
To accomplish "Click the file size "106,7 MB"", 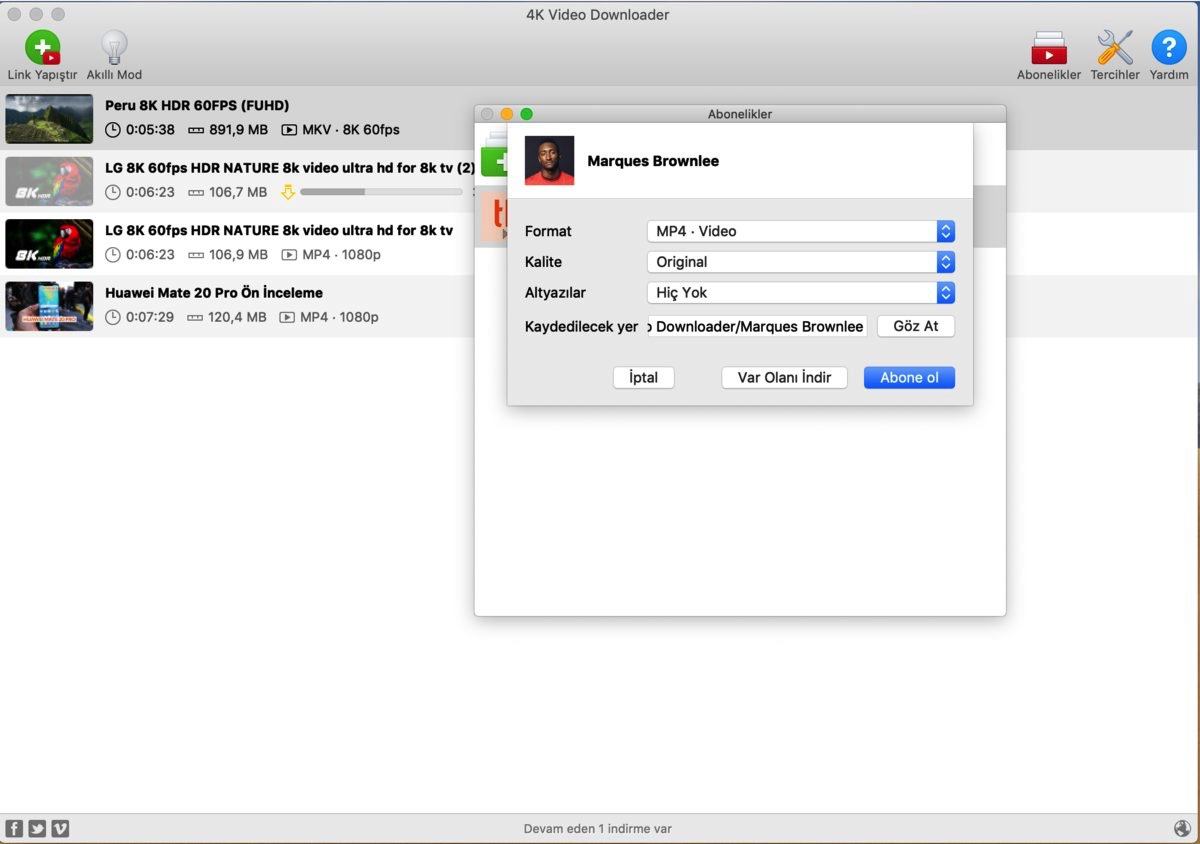I will [238, 192].
